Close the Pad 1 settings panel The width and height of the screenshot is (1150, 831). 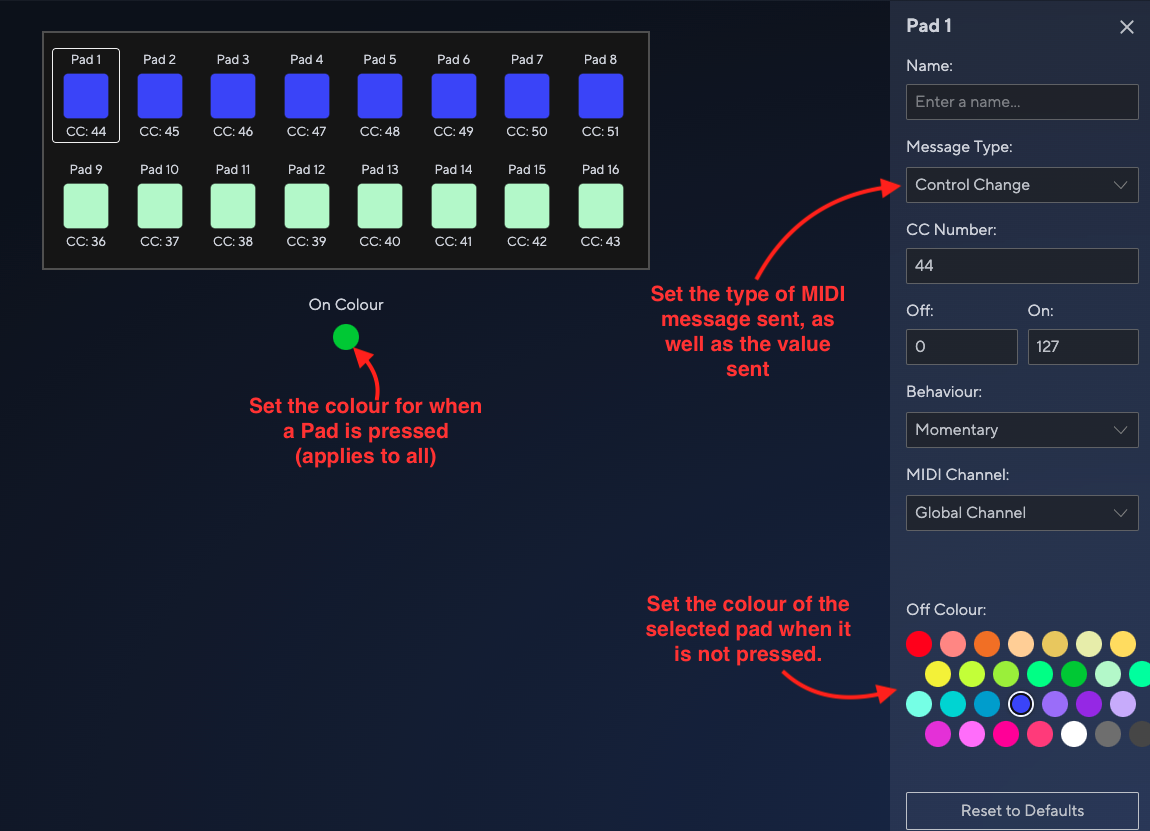[x=1127, y=27]
